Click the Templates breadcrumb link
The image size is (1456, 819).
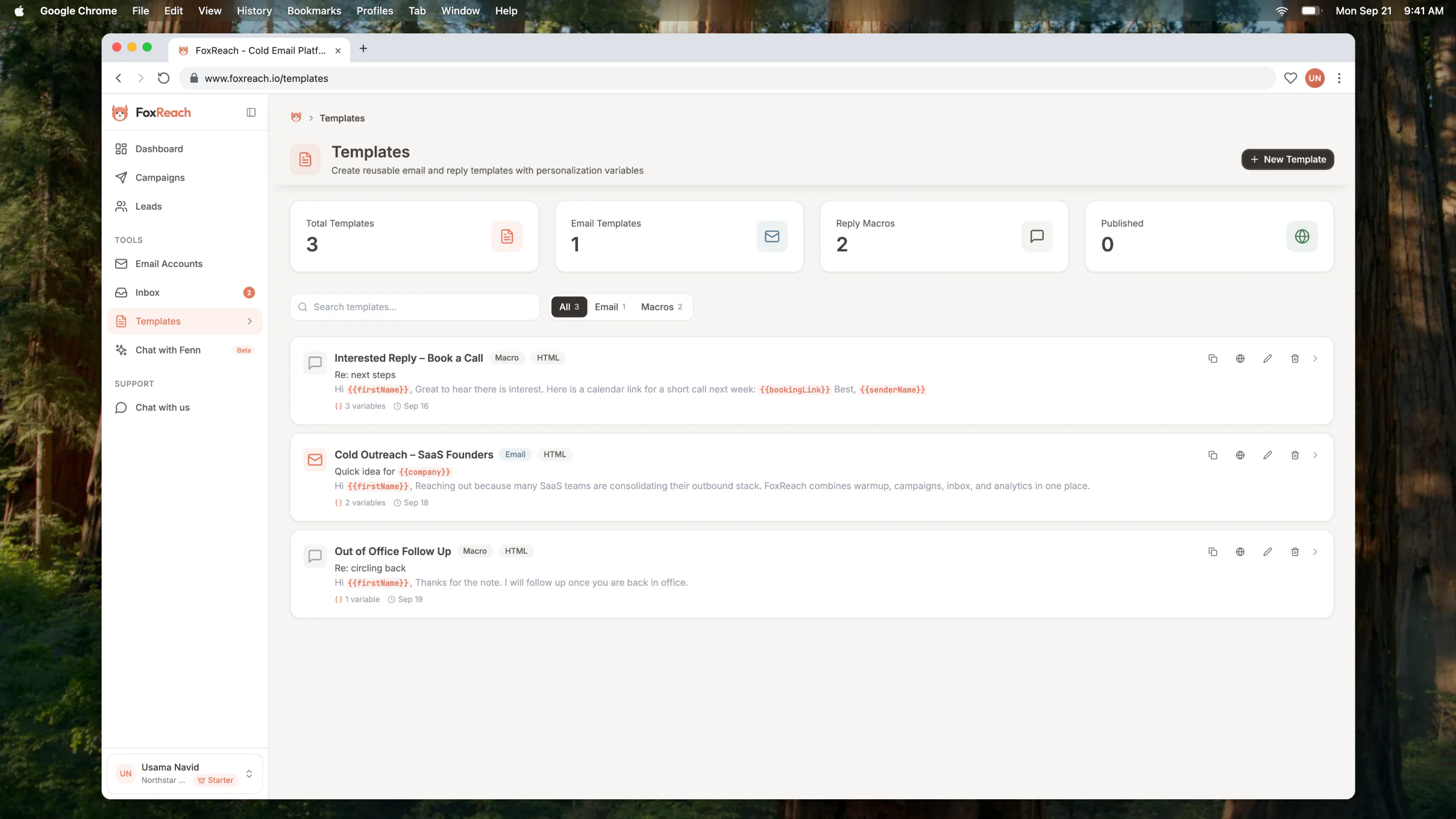(x=342, y=118)
